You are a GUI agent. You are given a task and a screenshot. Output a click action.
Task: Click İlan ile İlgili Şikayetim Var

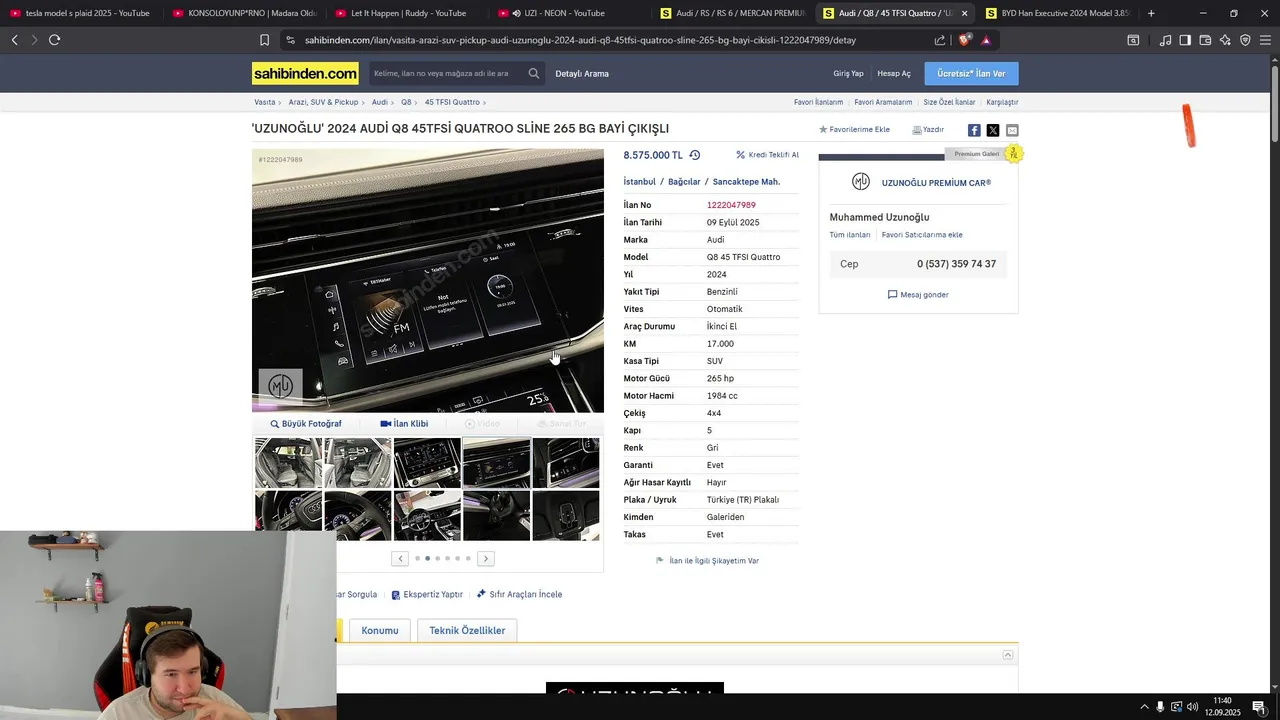pos(707,561)
